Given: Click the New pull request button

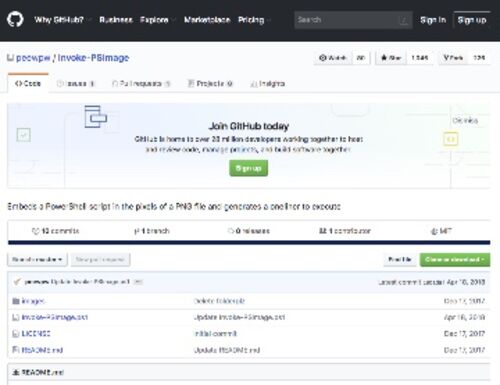Looking at the screenshot, I should [x=100, y=259].
